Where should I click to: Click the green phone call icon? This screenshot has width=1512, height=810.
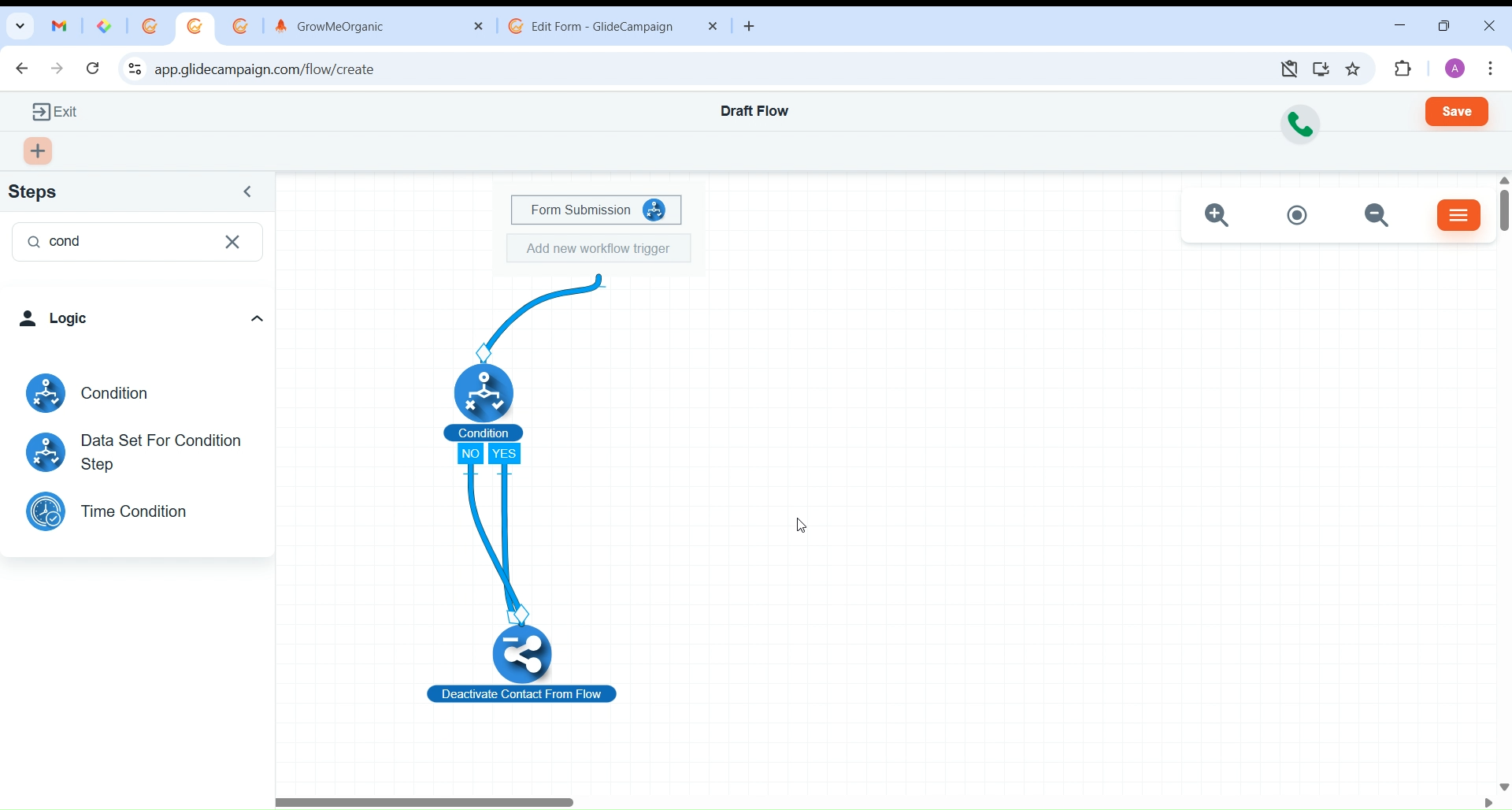click(x=1301, y=124)
